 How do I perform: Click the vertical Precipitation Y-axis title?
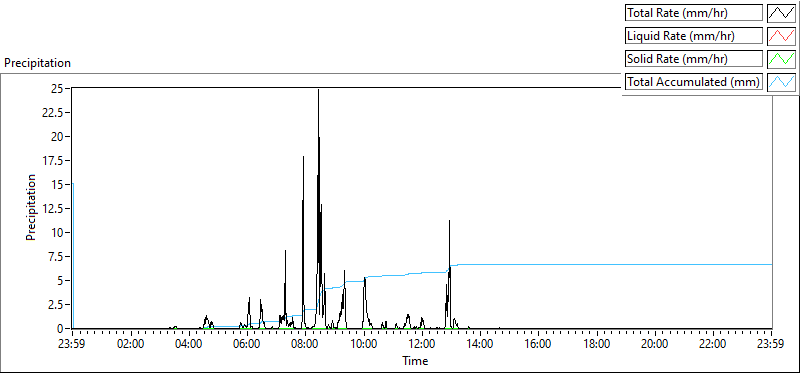pyautogui.click(x=31, y=207)
